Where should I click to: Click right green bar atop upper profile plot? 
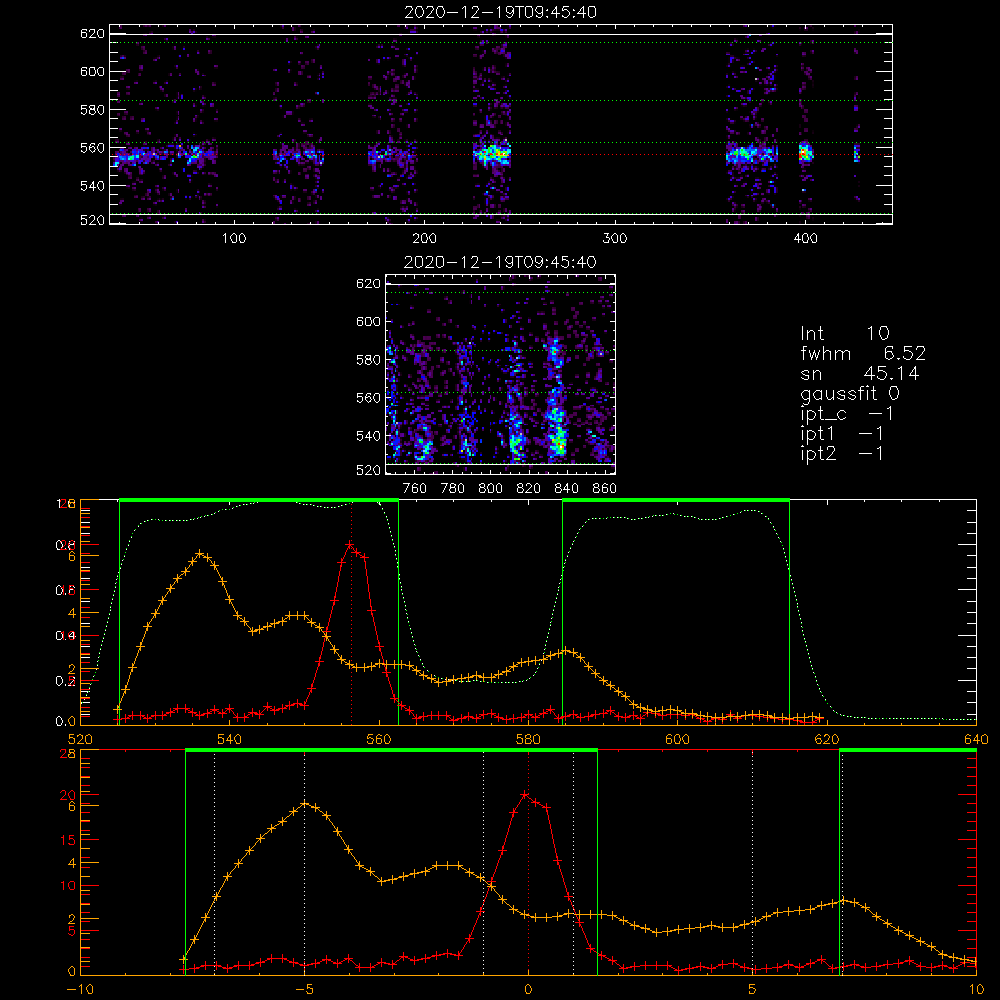coord(676,500)
